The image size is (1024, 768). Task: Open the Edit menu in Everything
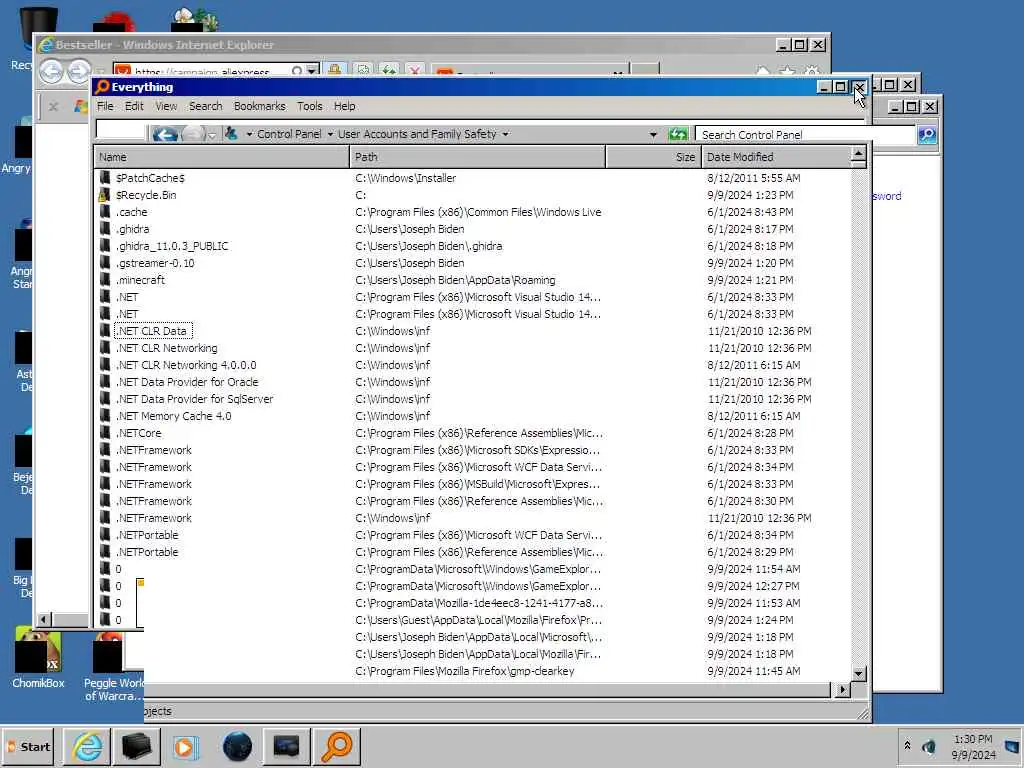tap(134, 106)
